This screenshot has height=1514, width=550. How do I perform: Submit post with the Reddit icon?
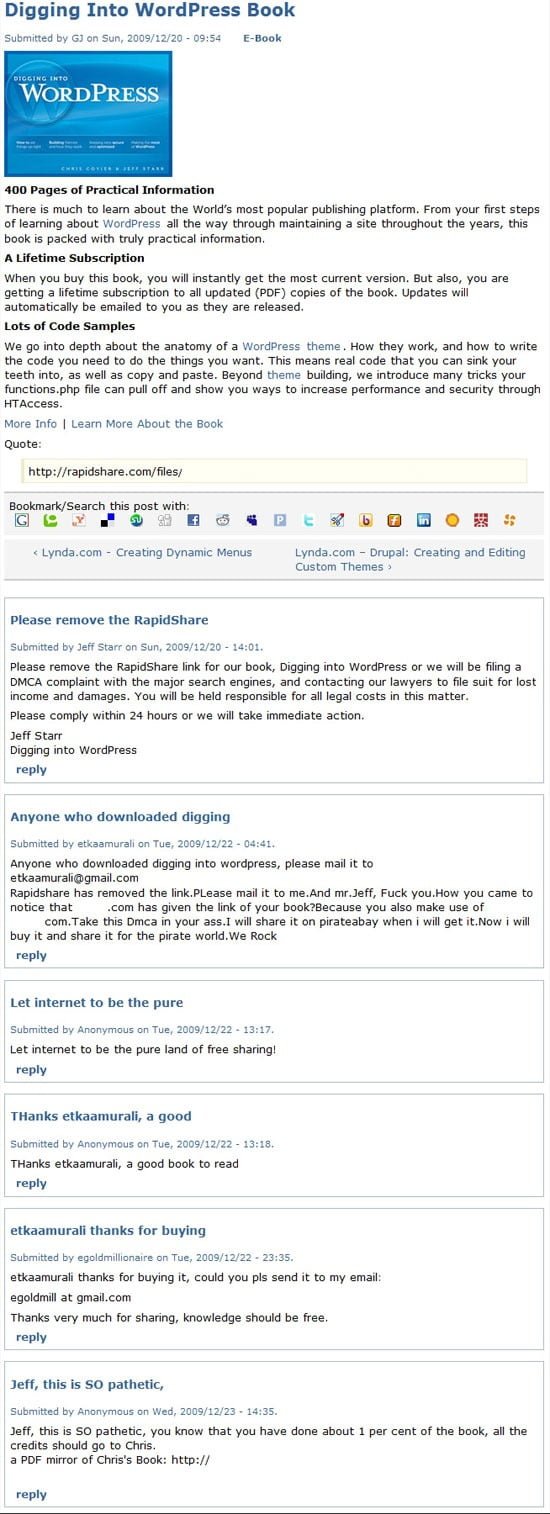tap(223, 520)
